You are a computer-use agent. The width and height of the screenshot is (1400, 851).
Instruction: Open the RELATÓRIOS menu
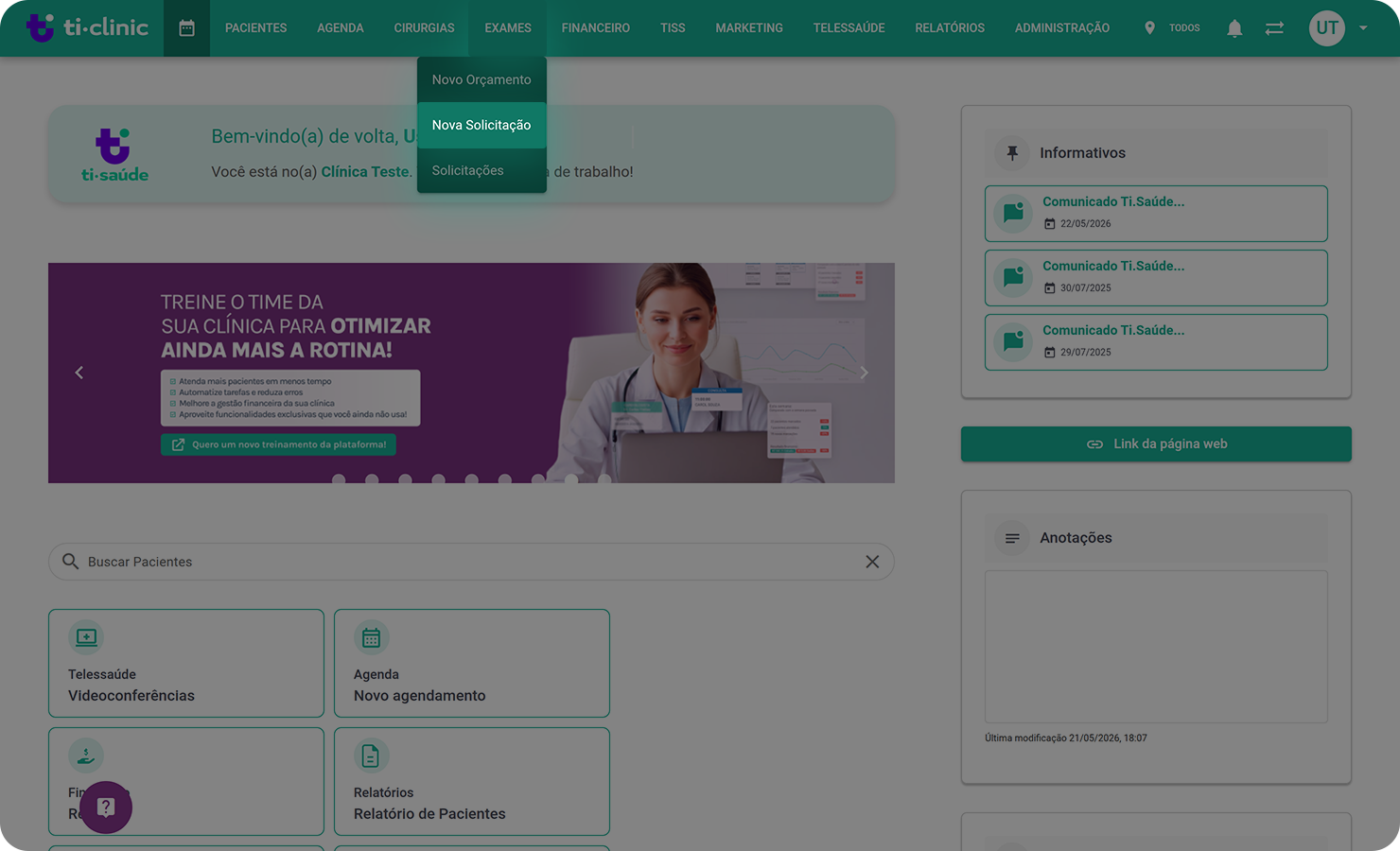(x=950, y=28)
